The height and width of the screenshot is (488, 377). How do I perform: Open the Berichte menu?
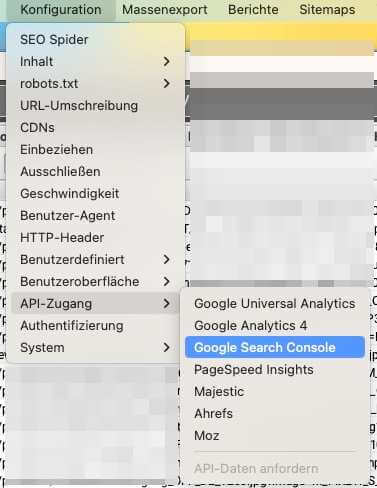coord(253,10)
